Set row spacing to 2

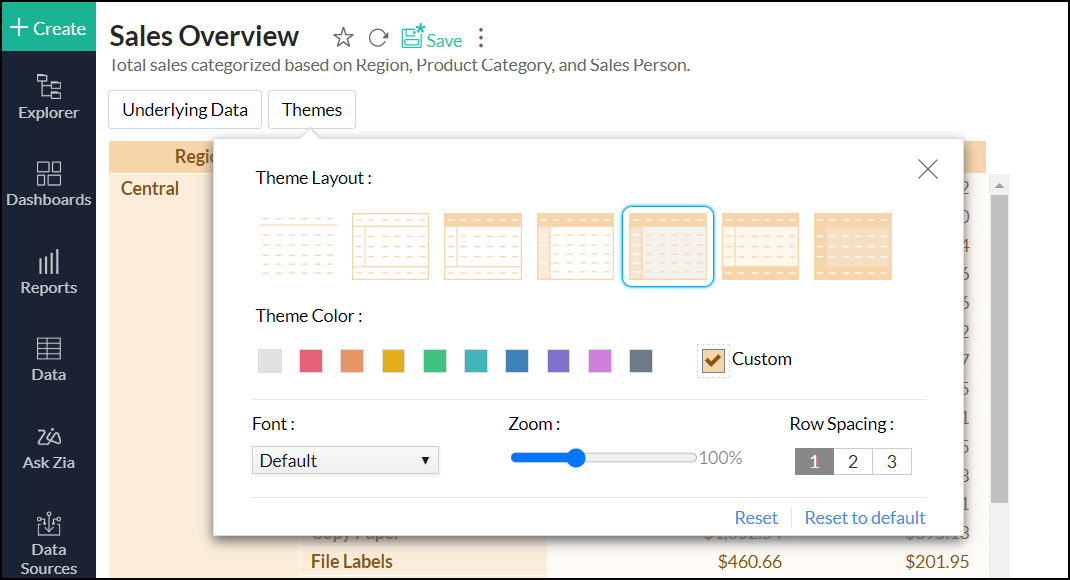click(x=852, y=461)
